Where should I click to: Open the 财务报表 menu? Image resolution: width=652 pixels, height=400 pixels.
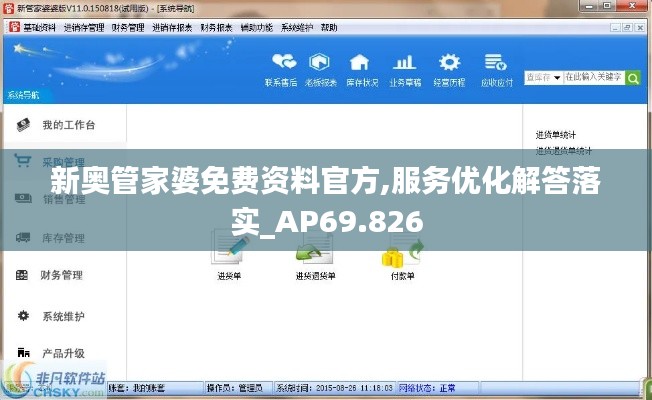(216, 28)
